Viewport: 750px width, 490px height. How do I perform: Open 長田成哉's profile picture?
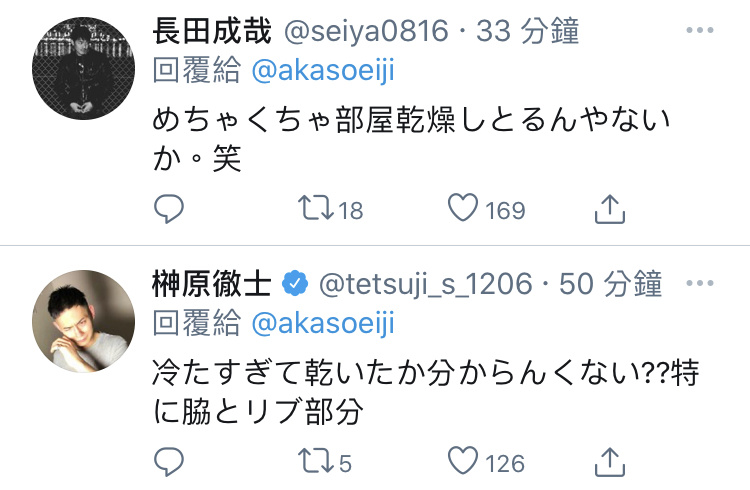[x=83, y=68]
